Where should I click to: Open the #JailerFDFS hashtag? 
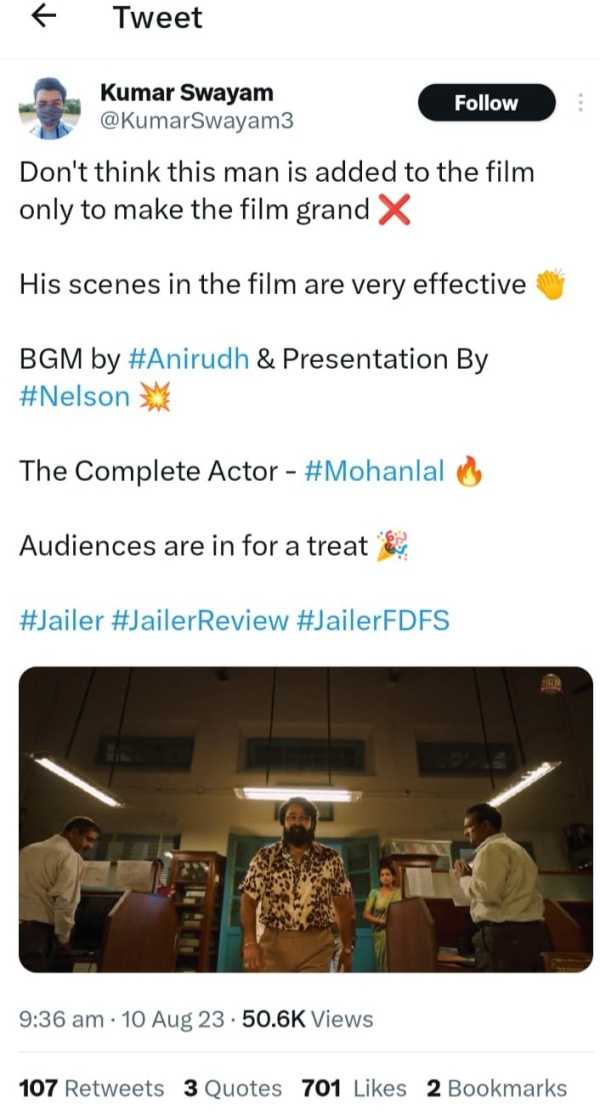point(373,620)
